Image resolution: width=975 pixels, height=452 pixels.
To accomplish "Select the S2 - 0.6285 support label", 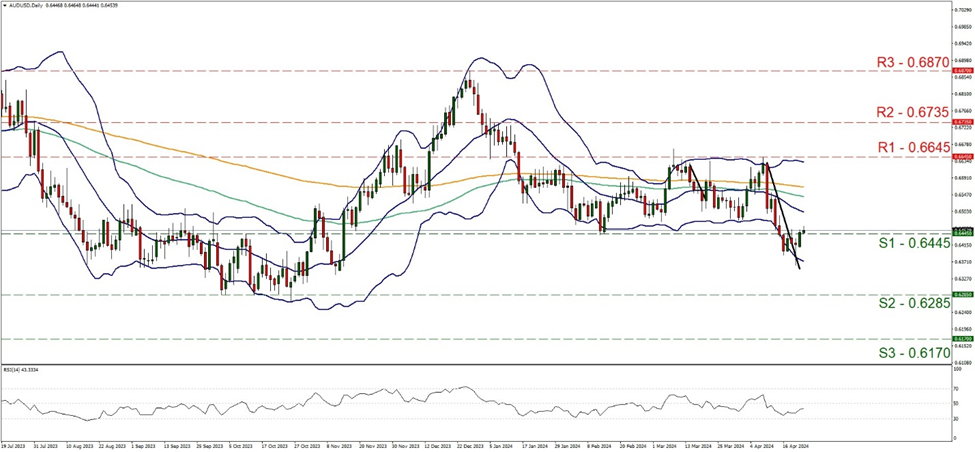I will [x=908, y=306].
